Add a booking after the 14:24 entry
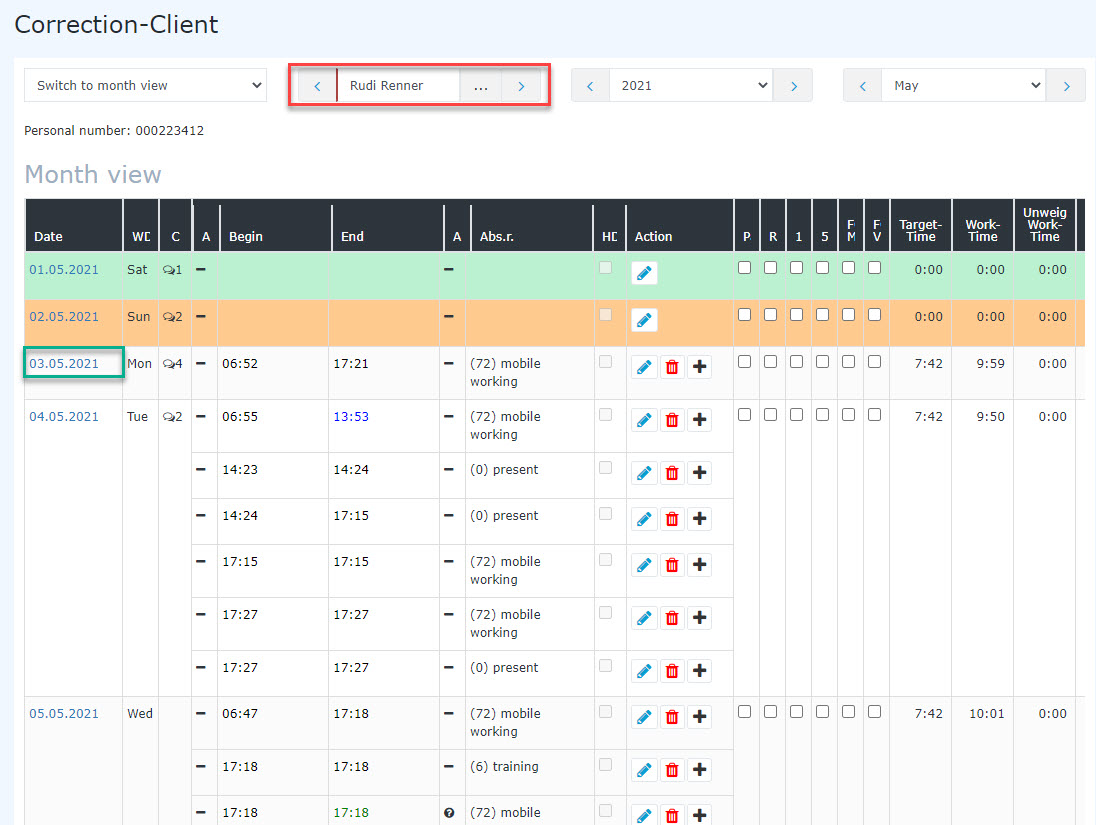The image size is (1096, 825). [699, 519]
